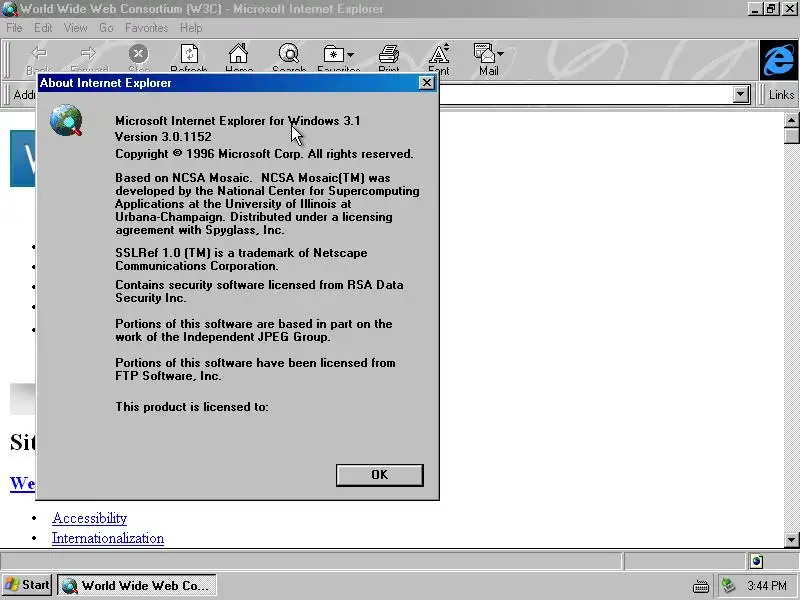Open the Favorites menu
The width and height of the screenshot is (800, 600).
click(146, 28)
